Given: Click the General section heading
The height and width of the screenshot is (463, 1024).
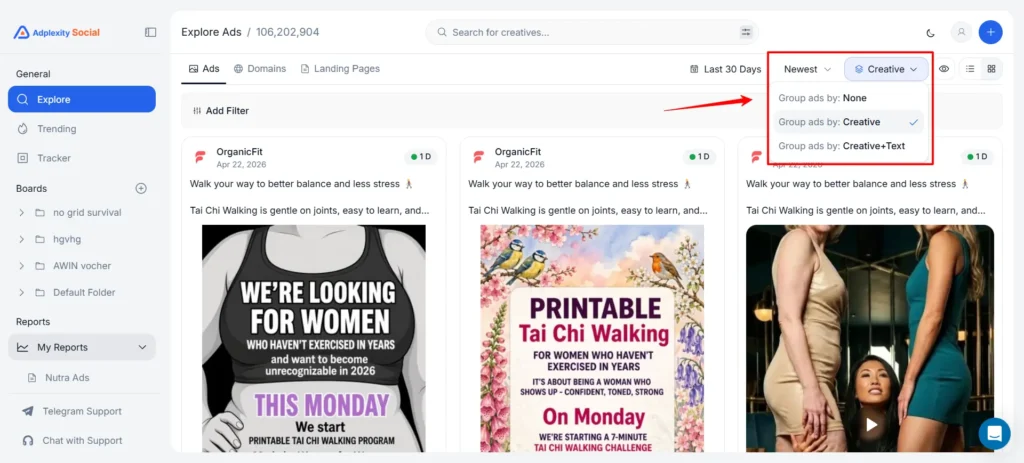Looking at the screenshot, I should (33, 74).
